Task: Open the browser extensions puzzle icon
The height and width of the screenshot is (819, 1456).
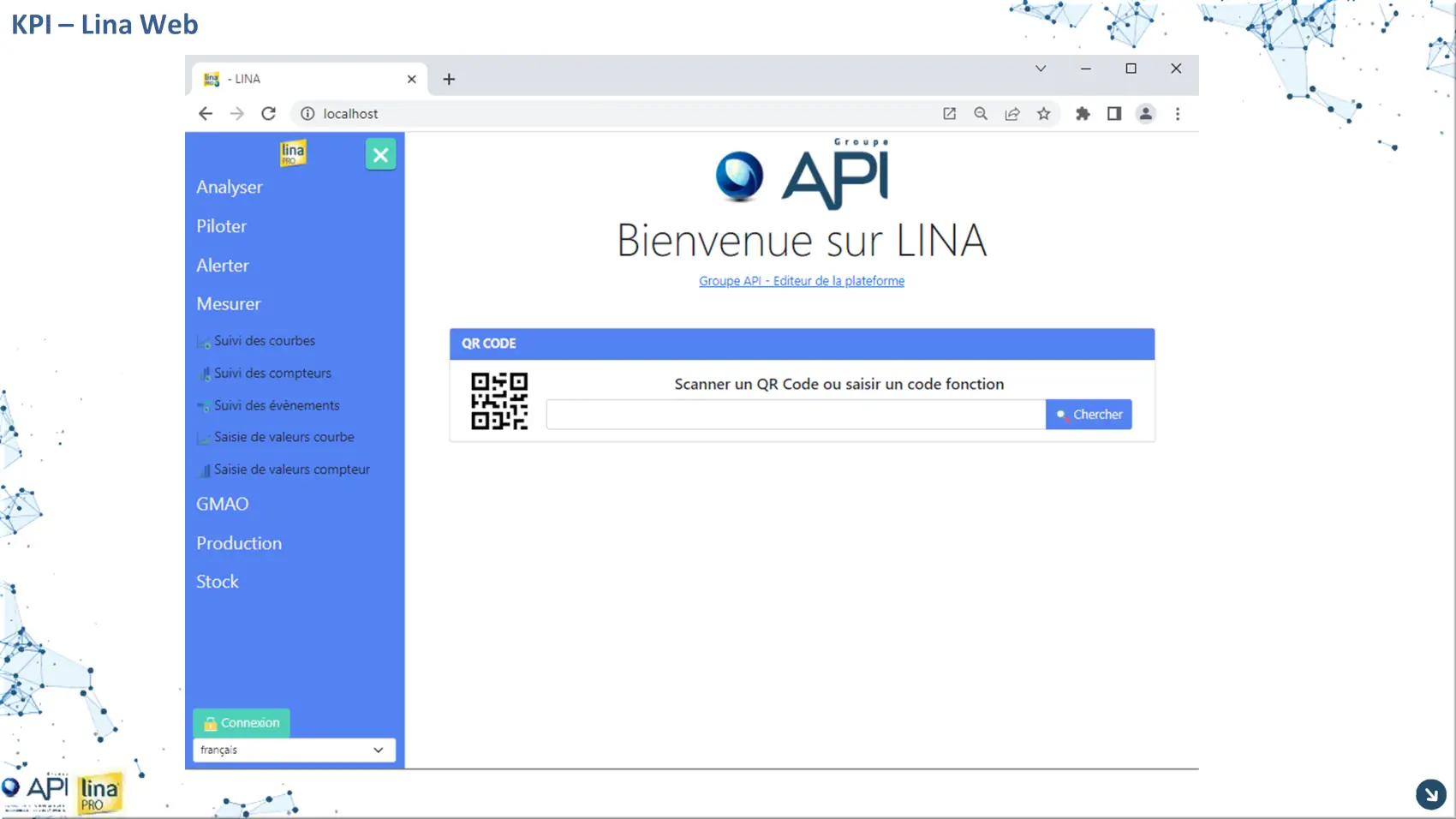Action: click(1083, 114)
